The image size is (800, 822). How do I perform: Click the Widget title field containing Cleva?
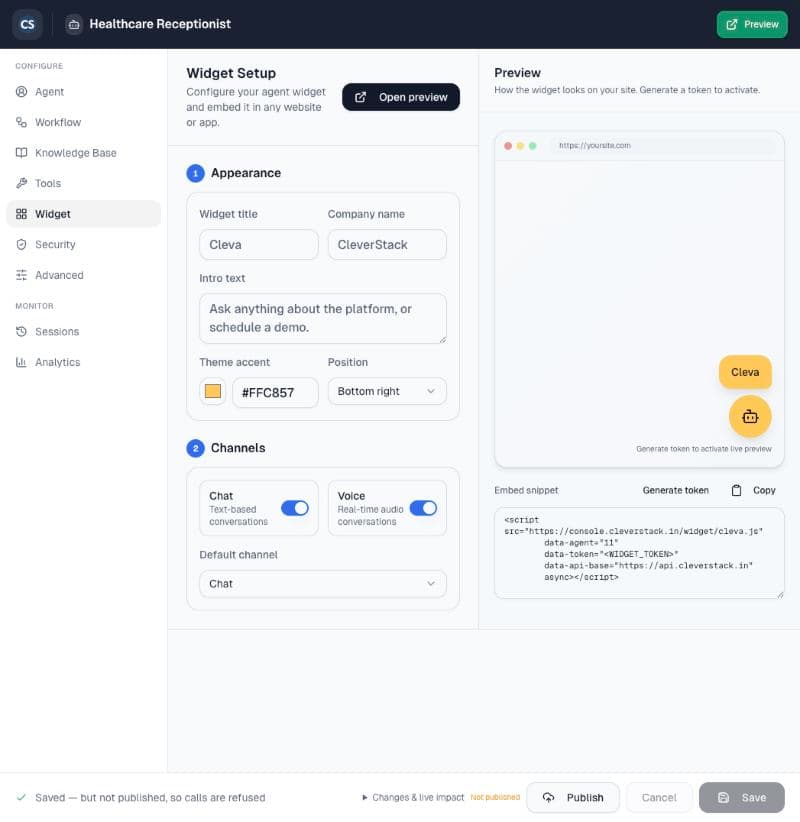(259, 244)
